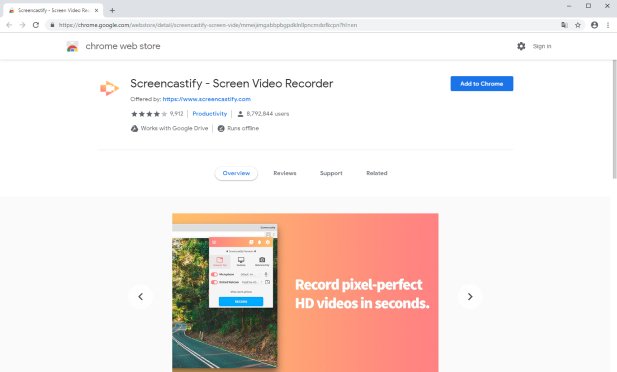Open the screencastify.com offered-by link
Viewport: 617px width, 372px height.
pyautogui.click(x=207, y=99)
